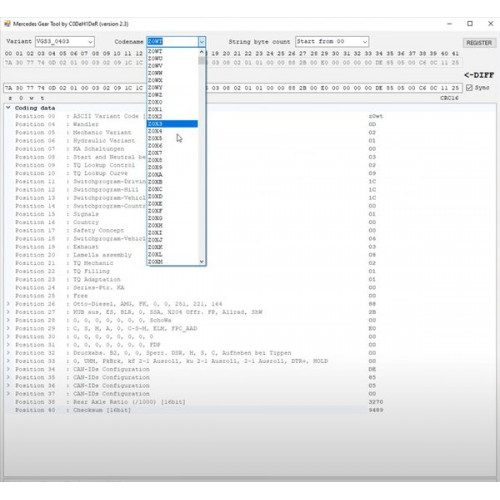Expand Position 33 HOLD row
The image size is (500, 500).
point(8,361)
